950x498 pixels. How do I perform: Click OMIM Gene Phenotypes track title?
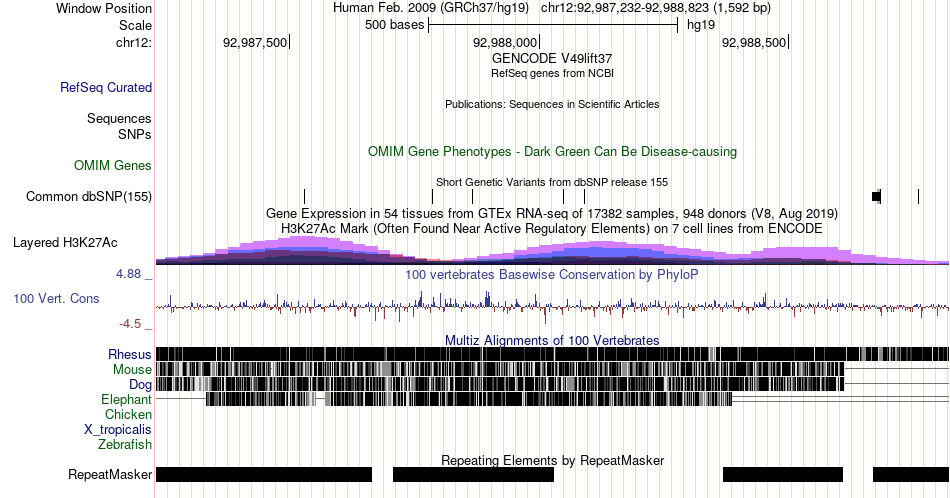[x=552, y=151]
